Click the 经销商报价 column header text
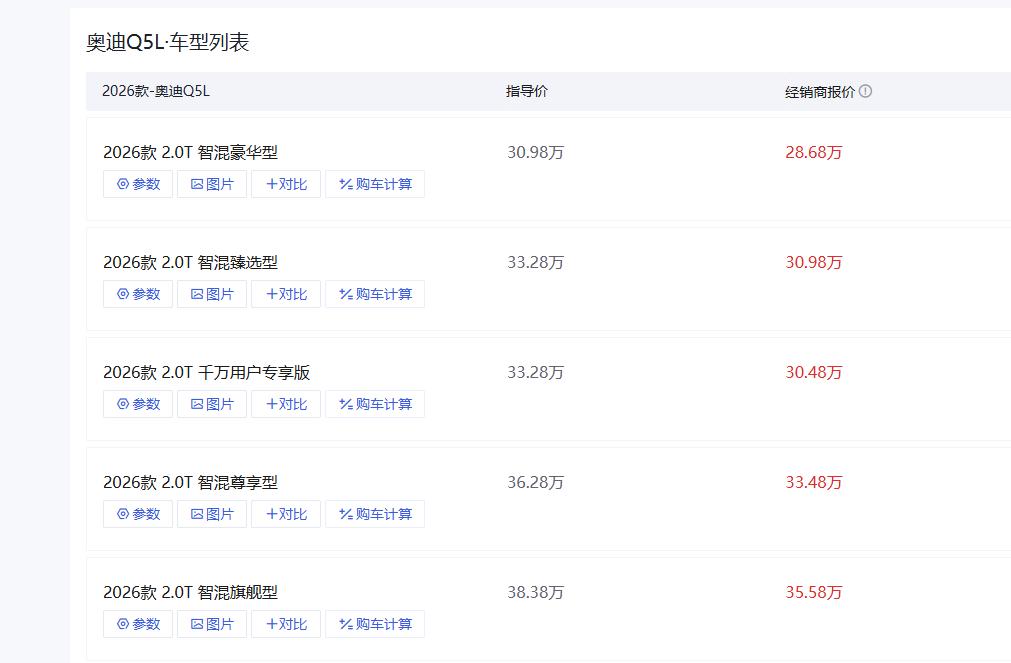This screenshot has width=1011, height=663. coord(820,92)
